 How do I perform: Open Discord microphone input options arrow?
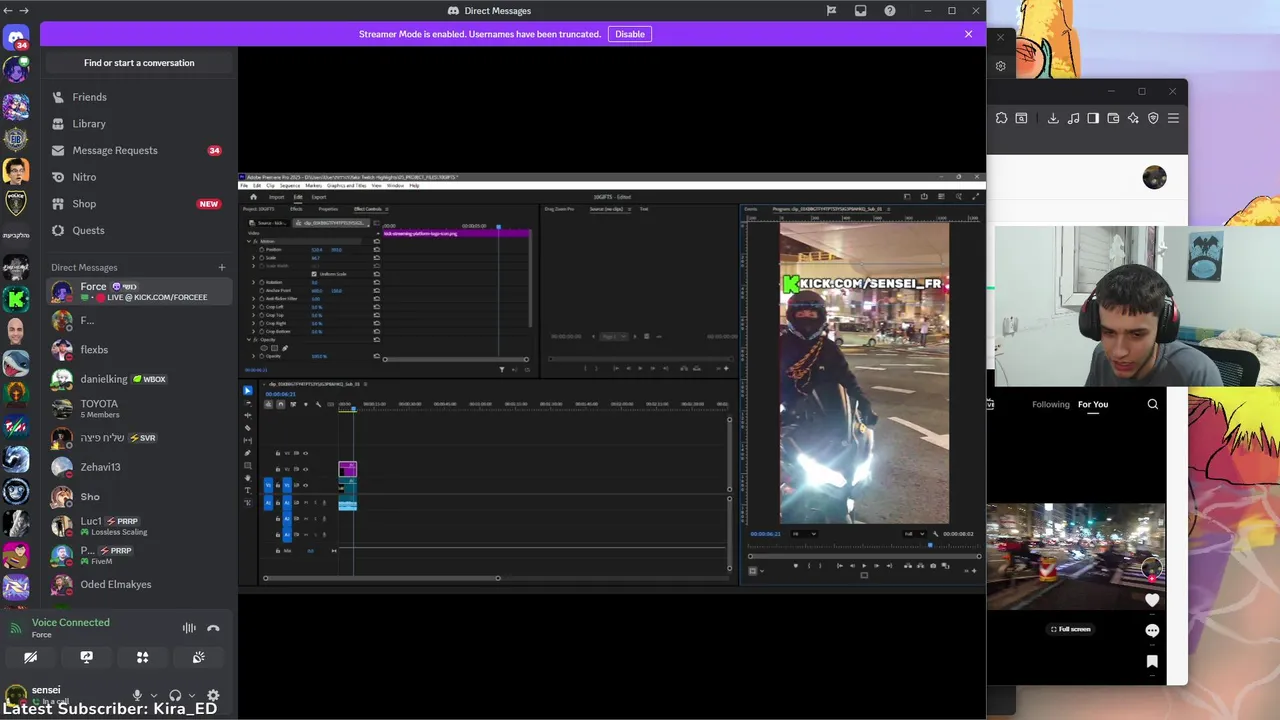point(154,695)
